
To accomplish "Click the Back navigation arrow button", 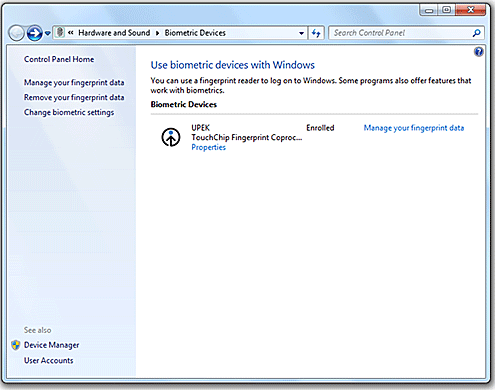I will pyautogui.click(x=16, y=33).
